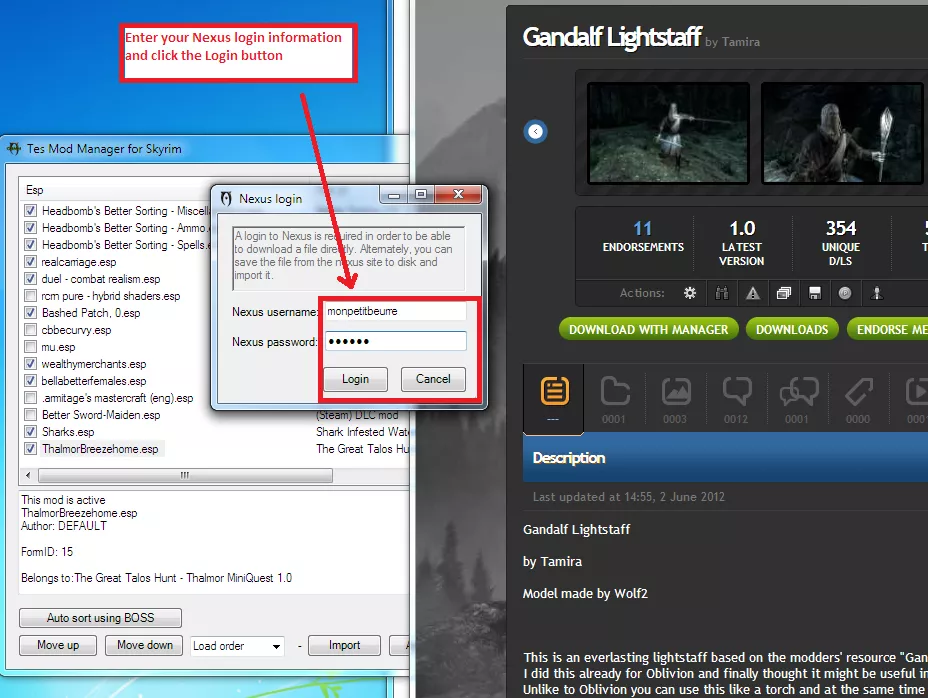
Task: Toggle Headbomb's Better Sorting - Ammo checkbox
Action: coord(30,228)
